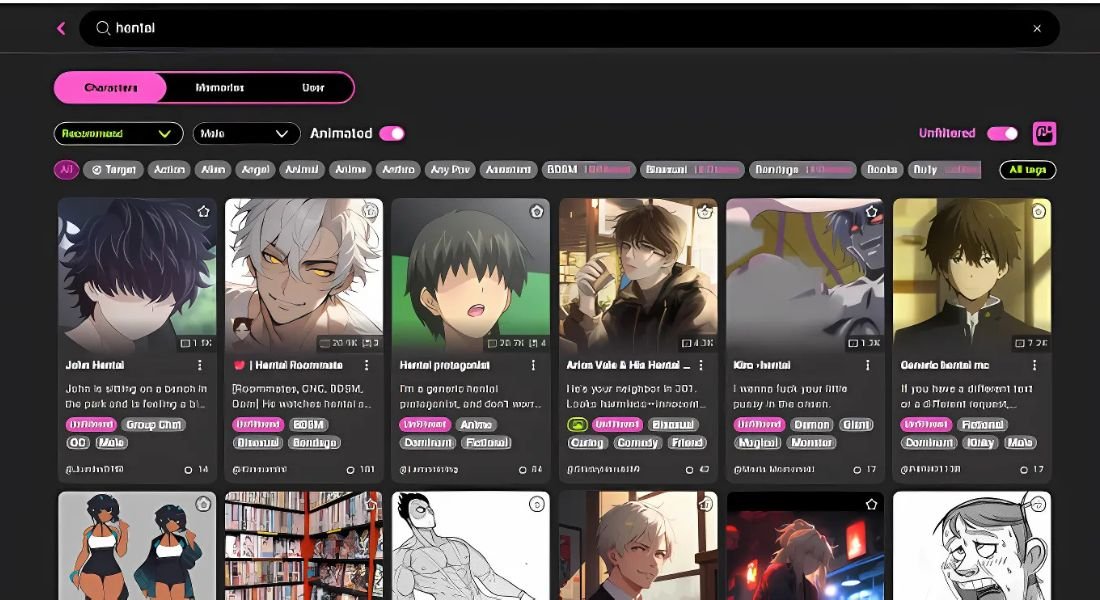Select the 'All' tag filter chip
The height and width of the screenshot is (600, 1100).
coord(66,170)
